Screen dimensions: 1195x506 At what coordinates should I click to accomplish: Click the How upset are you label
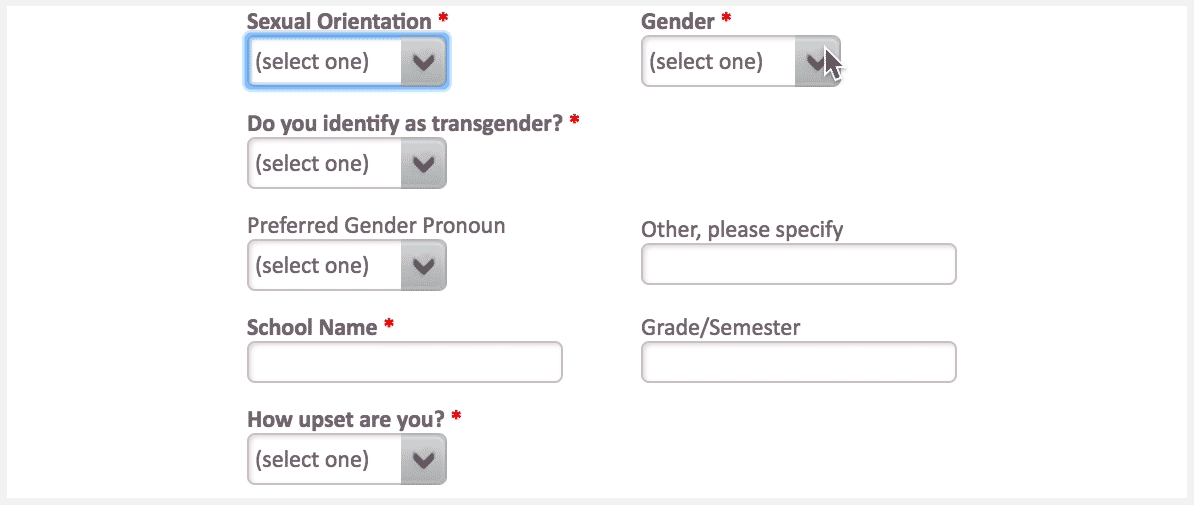coord(346,419)
